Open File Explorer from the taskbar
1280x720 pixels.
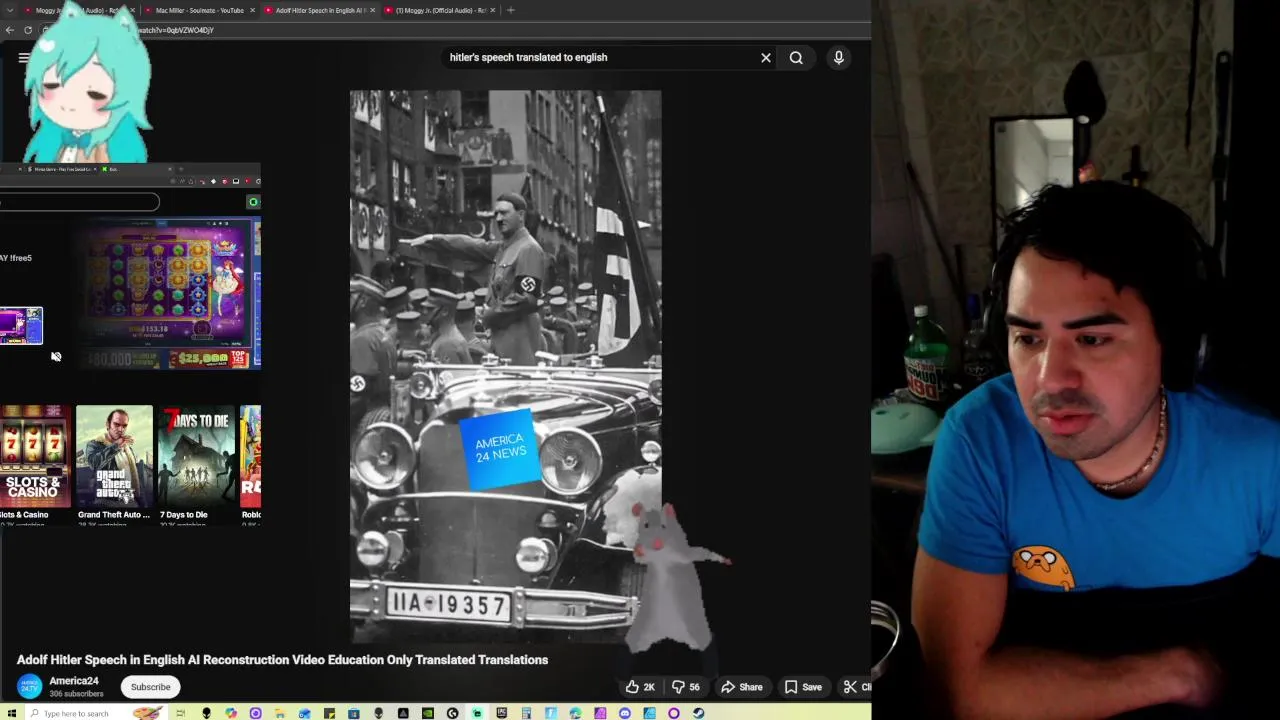click(279, 713)
